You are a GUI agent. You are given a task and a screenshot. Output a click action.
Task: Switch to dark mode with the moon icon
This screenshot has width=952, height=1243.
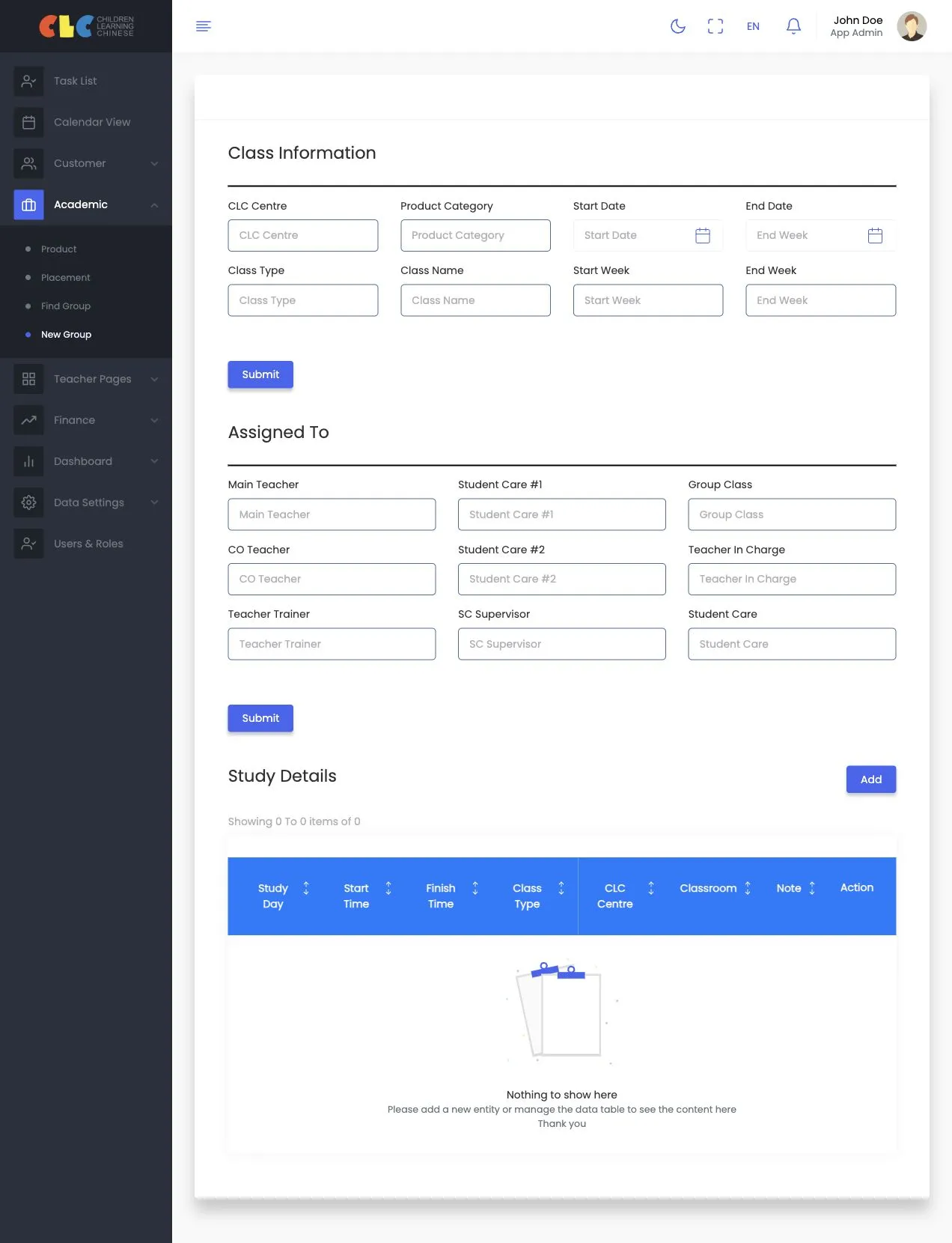point(678,26)
